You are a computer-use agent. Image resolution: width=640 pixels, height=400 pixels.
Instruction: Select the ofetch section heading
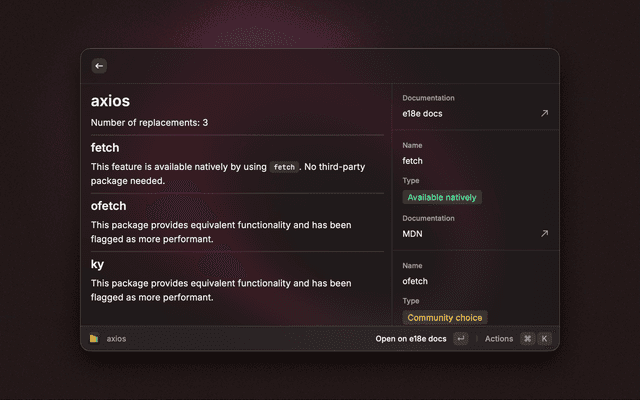[108, 206]
